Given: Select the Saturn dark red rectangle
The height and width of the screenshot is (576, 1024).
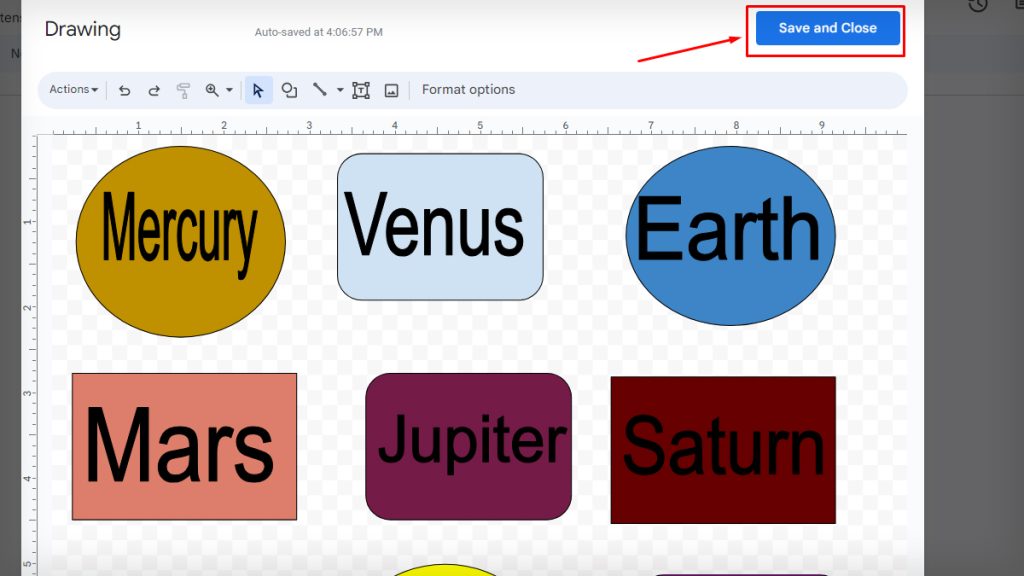Looking at the screenshot, I should pos(721,448).
